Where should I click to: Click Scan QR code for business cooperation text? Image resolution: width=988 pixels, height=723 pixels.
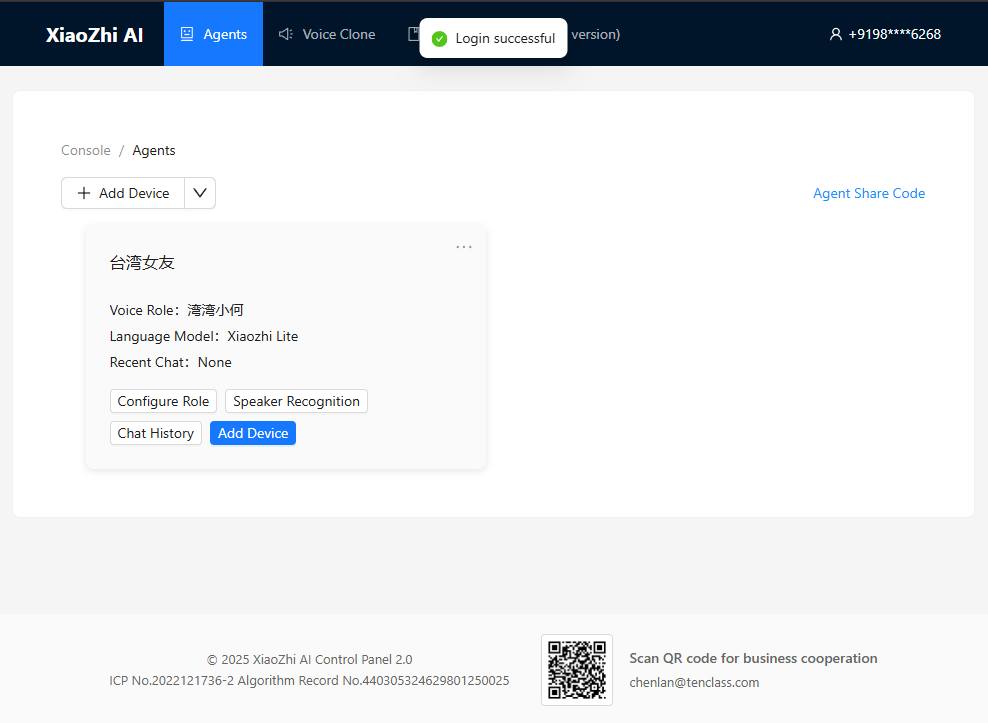753,658
